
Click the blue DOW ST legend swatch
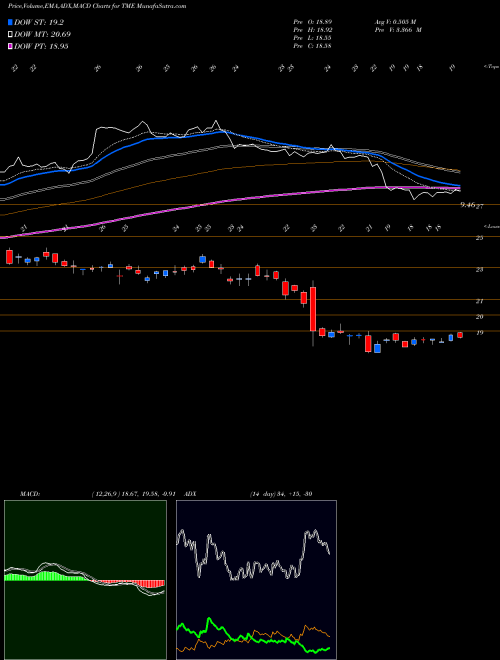[x=10, y=22]
